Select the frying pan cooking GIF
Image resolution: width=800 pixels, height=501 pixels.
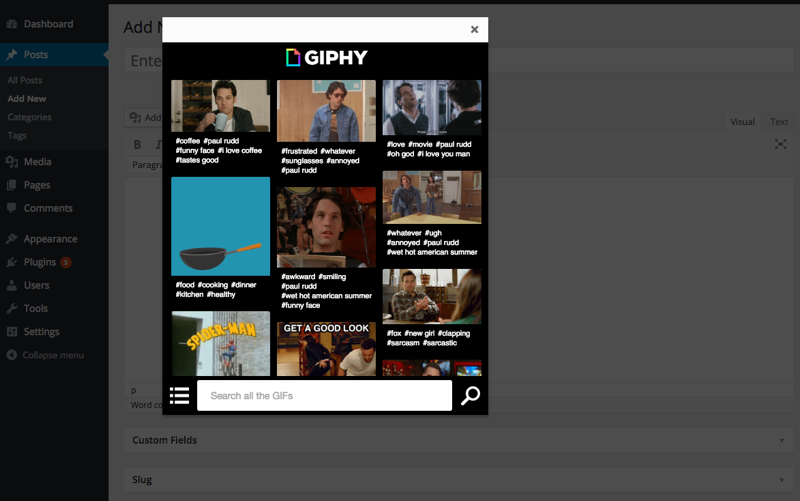220,227
